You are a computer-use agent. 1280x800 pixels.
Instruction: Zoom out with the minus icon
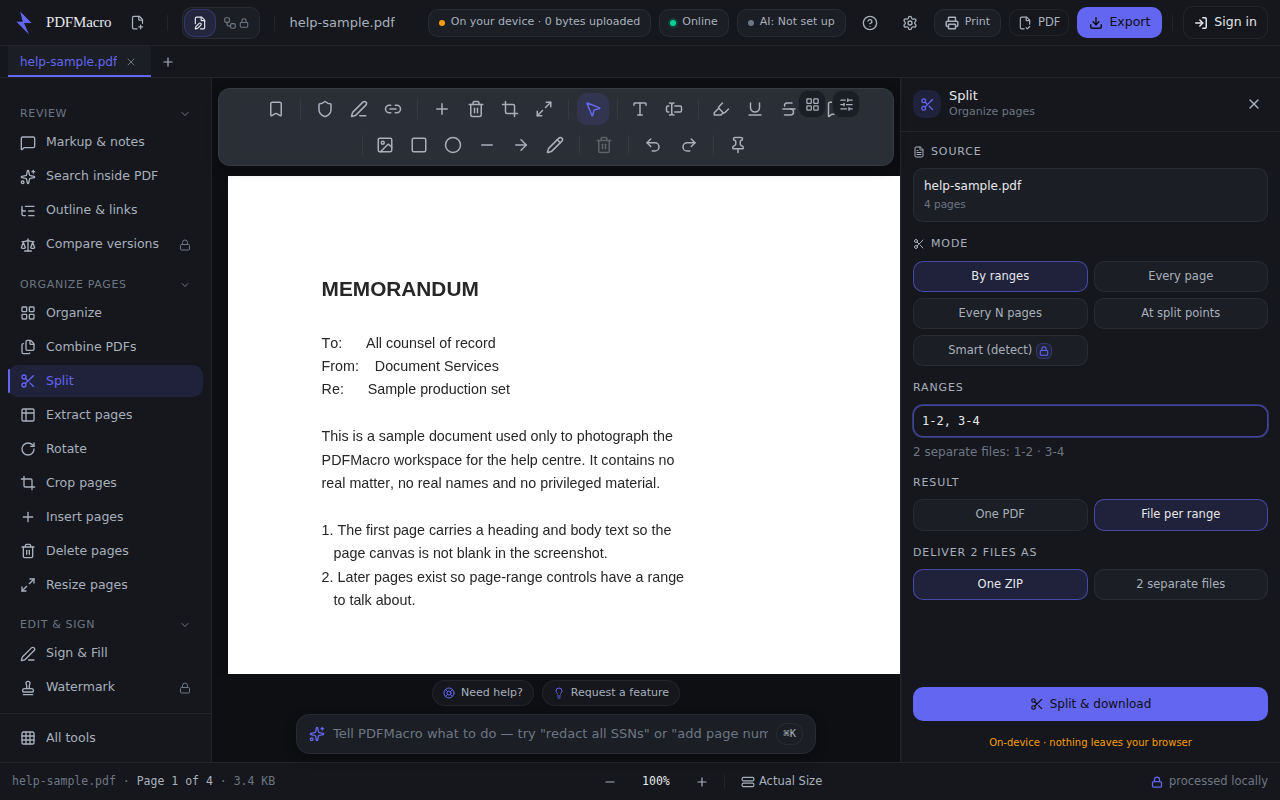(x=610, y=781)
